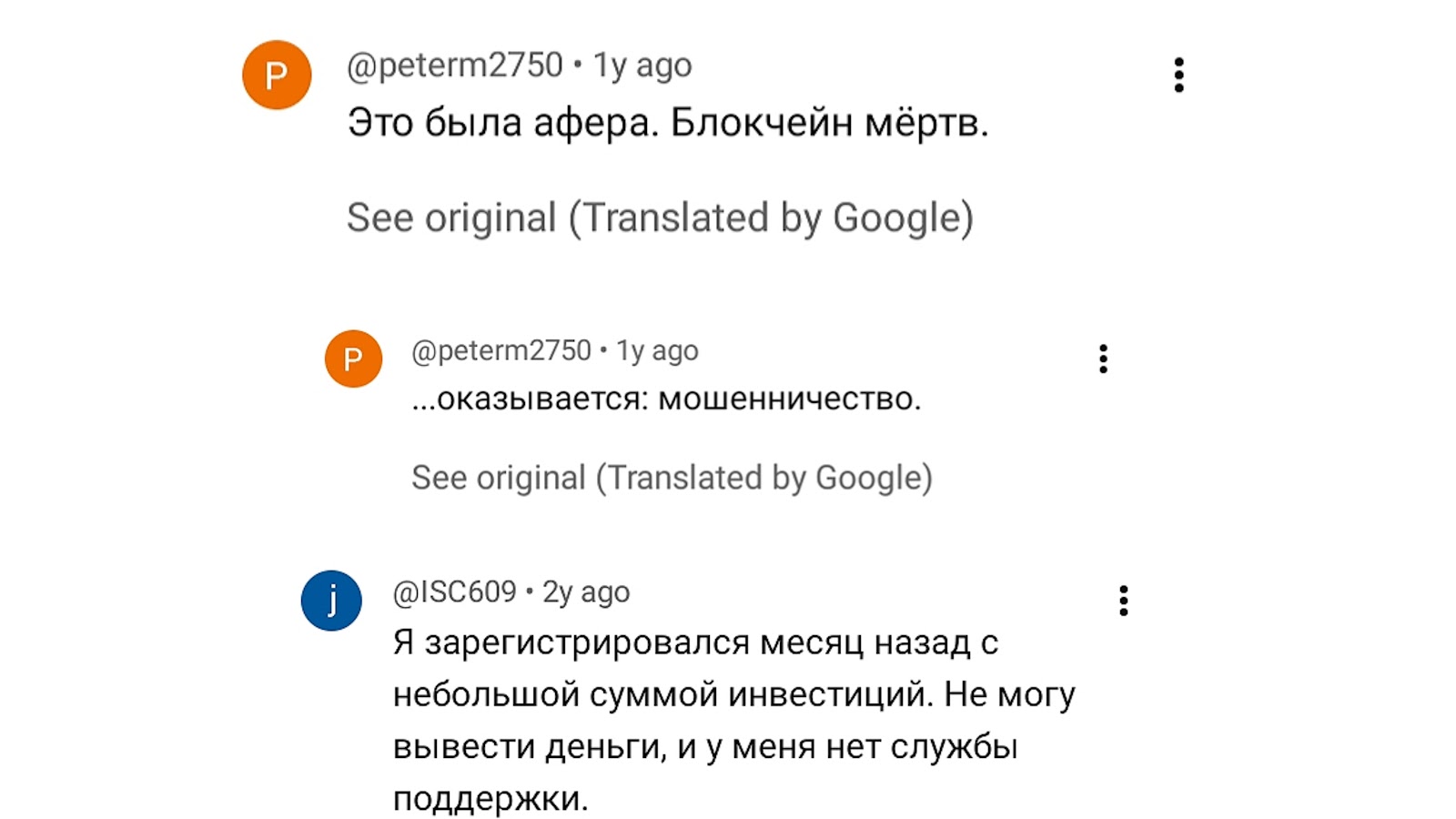This screenshot has width=1456, height=819.
Task: Open three-dot menu on @ISC609 comment
Action: 1124,601
